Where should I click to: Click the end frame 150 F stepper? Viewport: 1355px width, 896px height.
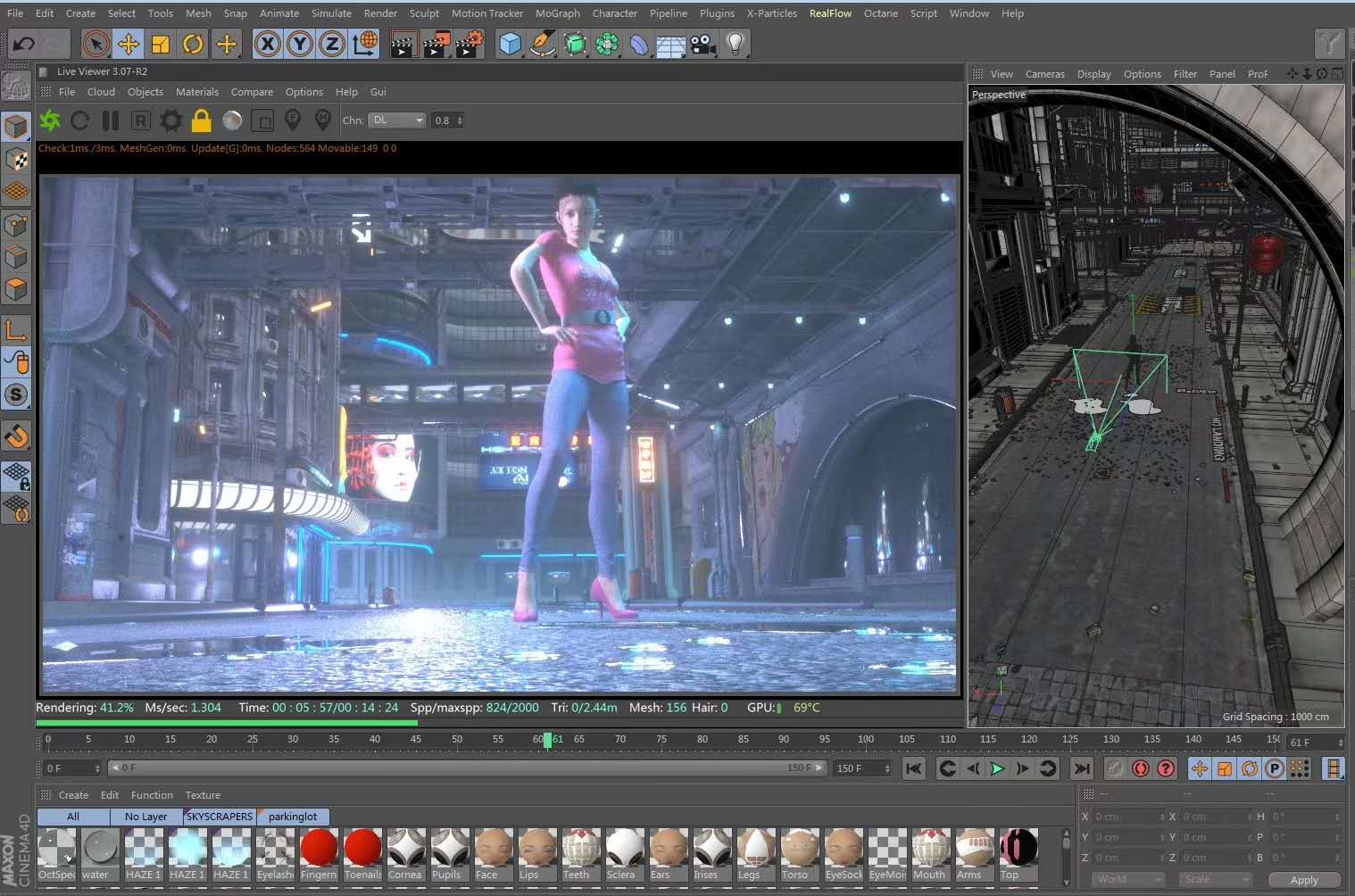pyautogui.click(x=886, y=768)
